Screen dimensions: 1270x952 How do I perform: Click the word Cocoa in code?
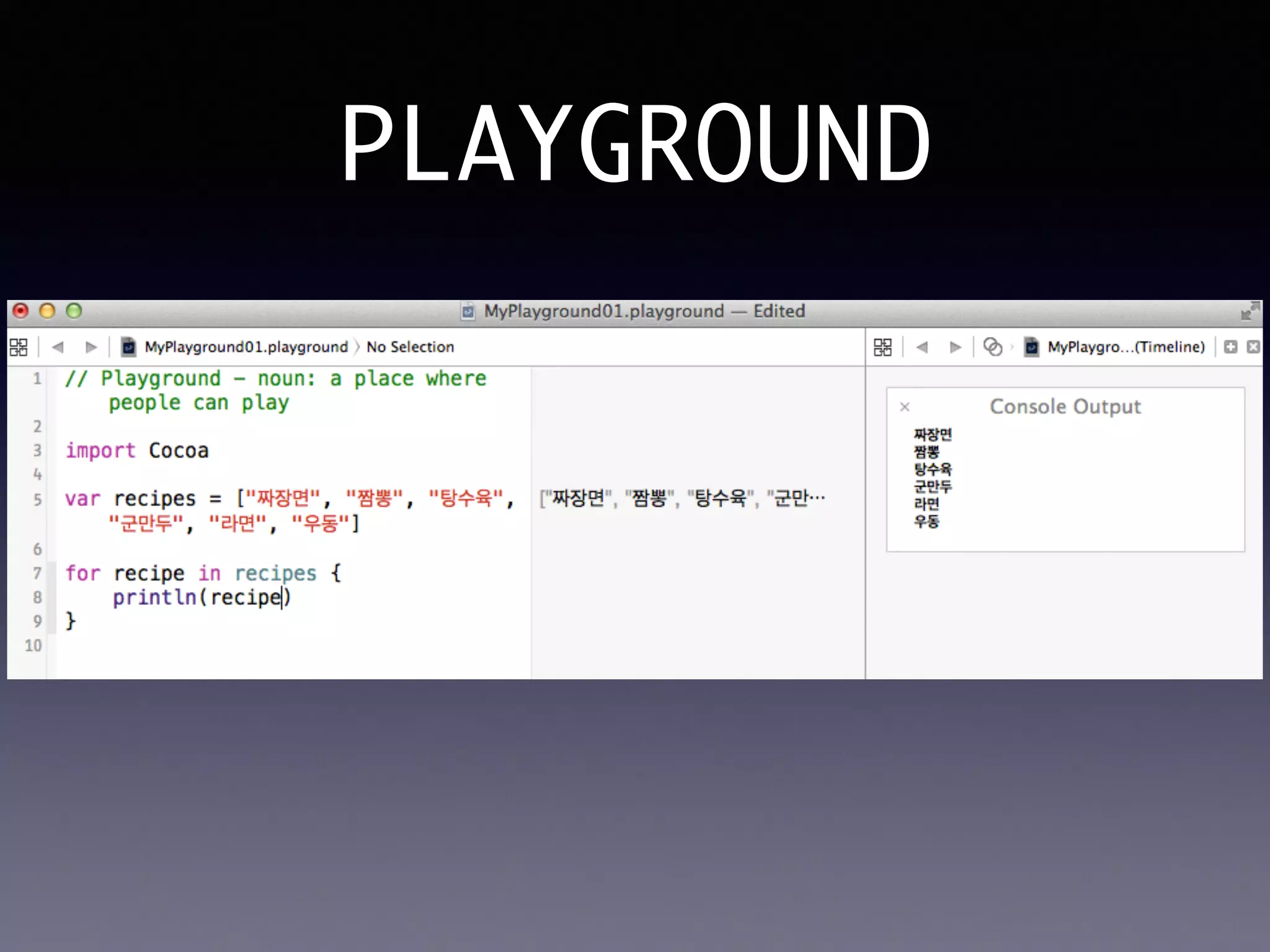pyautogui.click(x=179, y=451)
